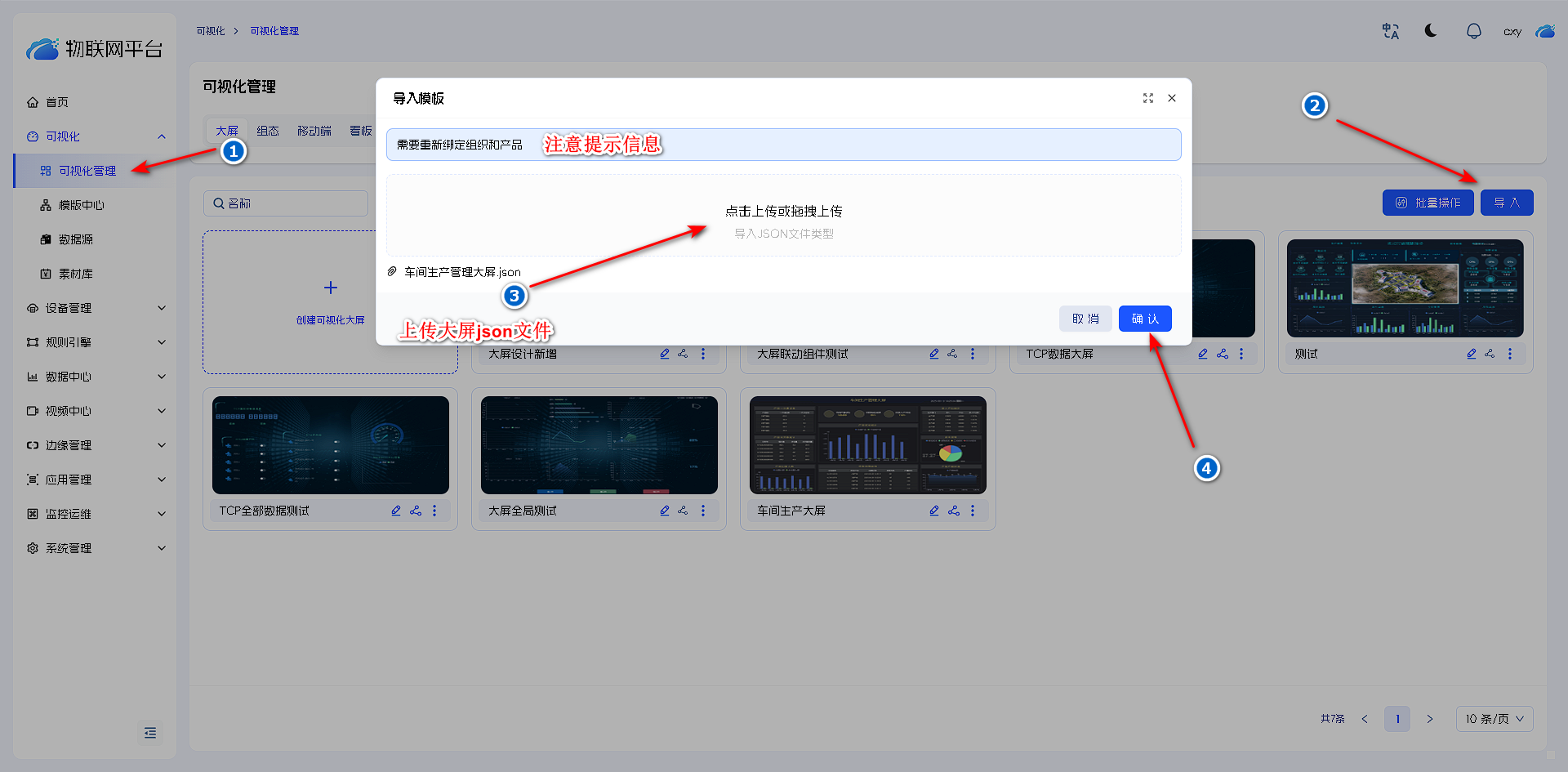Open the 模版中心 sidebar item
1568x772 pixels.
point(82,205)
